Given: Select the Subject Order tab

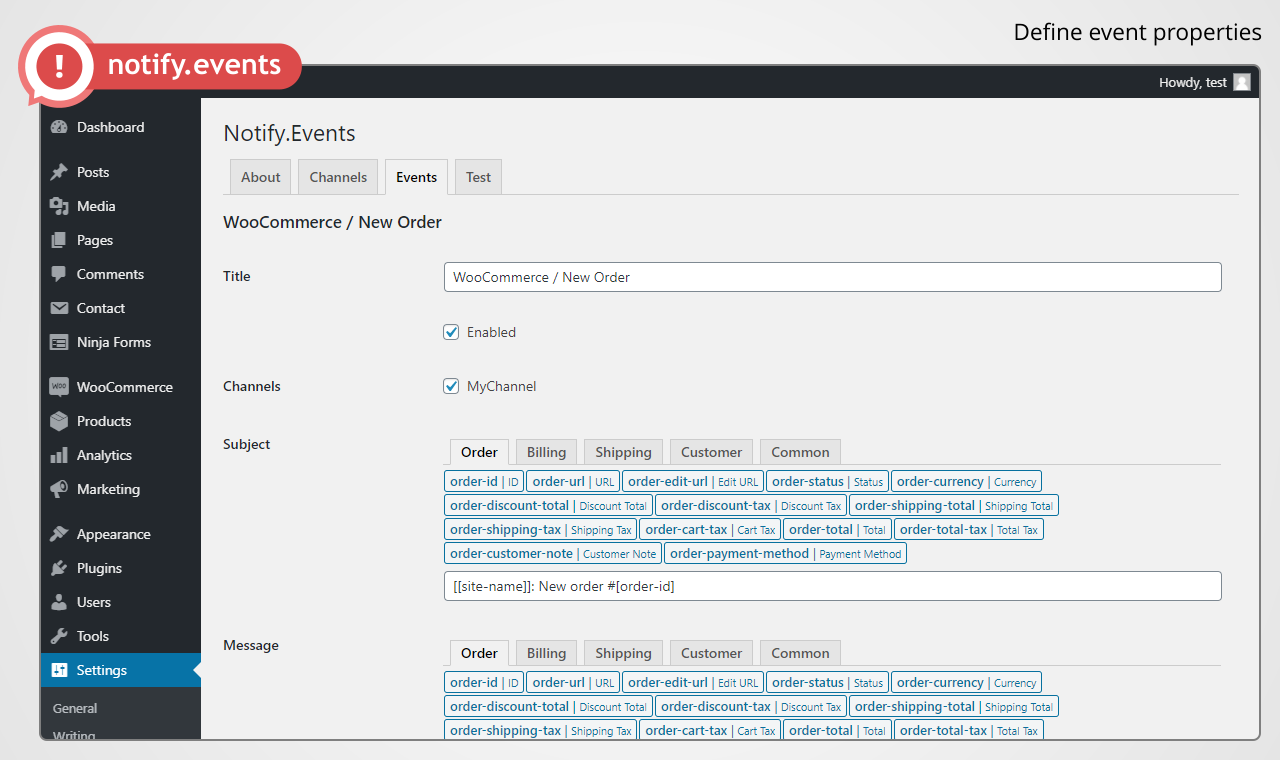Looking at the screenshot, I should point(479,452).
